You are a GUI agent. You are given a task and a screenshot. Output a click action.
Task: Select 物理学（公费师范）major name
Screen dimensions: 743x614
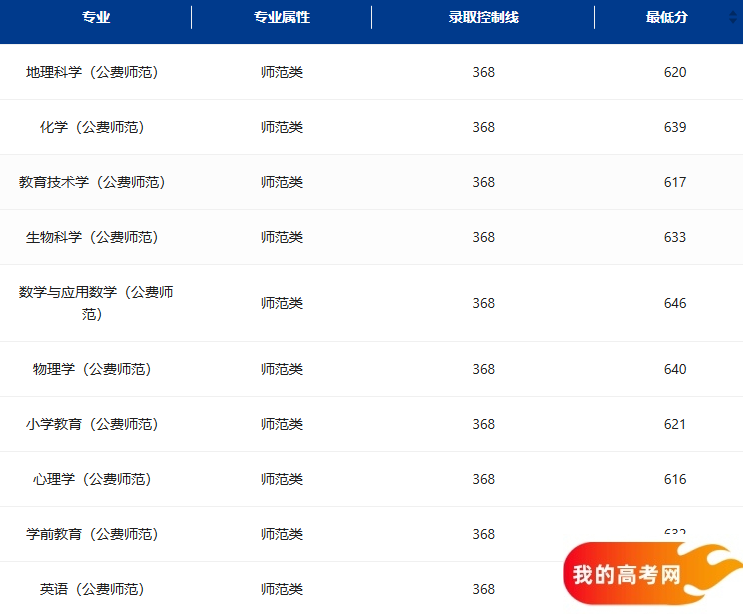pyautogui.click(x=92, y=369)
